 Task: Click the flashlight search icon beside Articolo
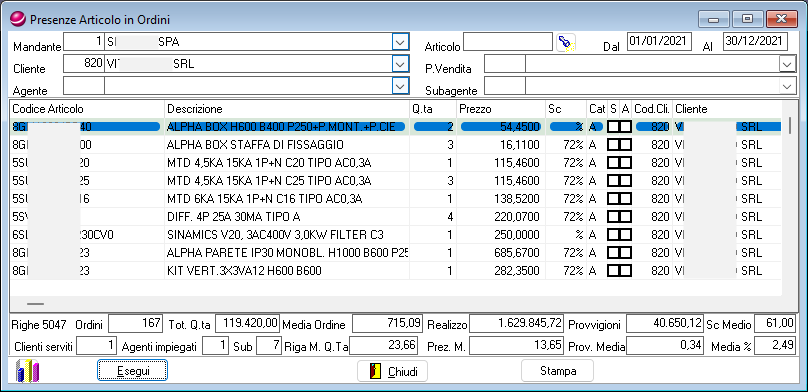(x=566, y=43)
